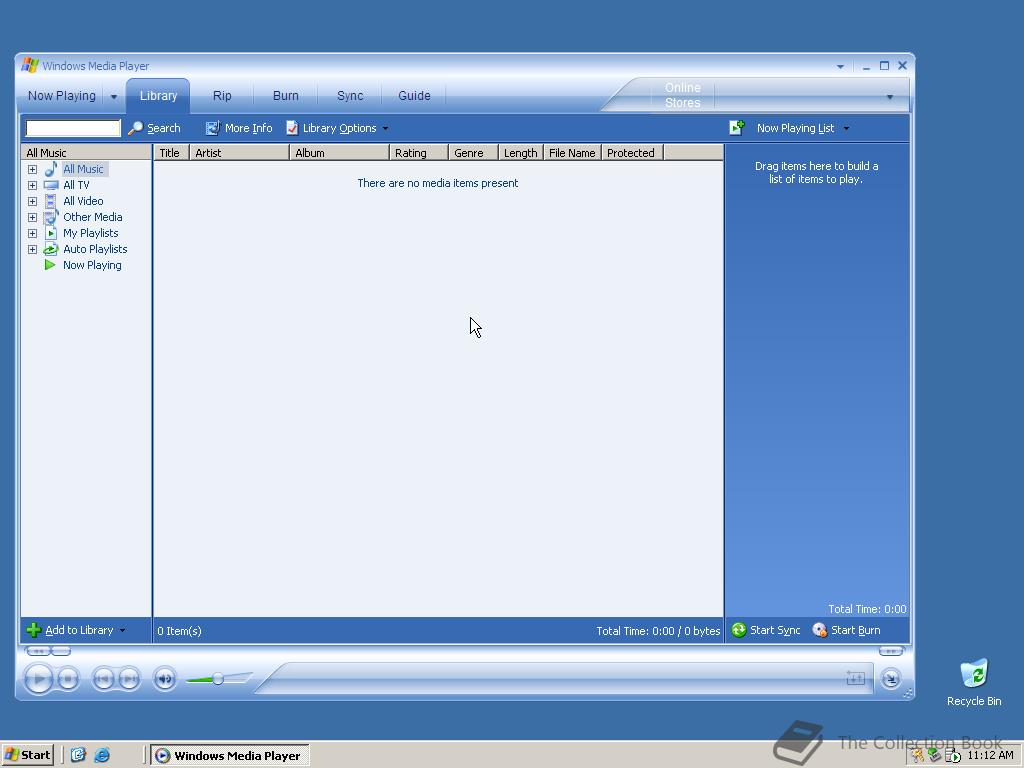
Task: Sort by the Rating column header
Action: [419, 153]
